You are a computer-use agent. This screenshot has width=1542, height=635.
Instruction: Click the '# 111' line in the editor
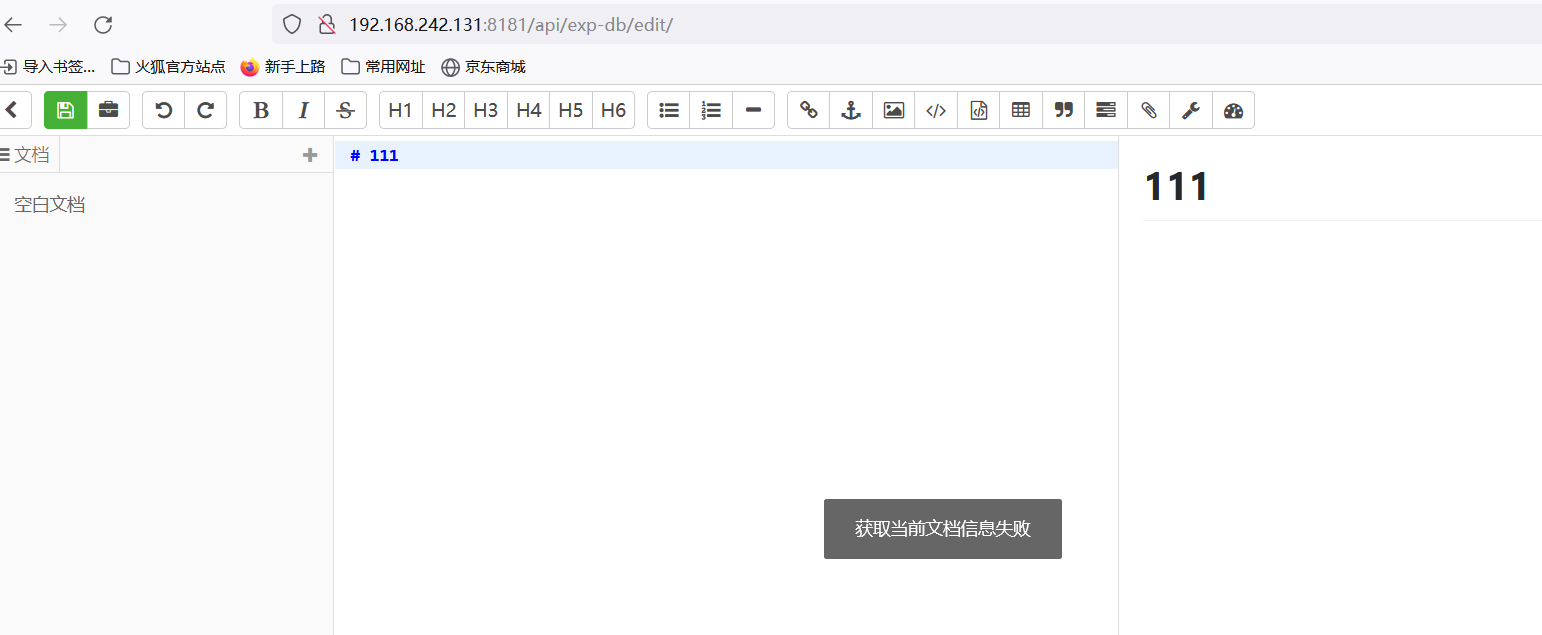point(726,155)
